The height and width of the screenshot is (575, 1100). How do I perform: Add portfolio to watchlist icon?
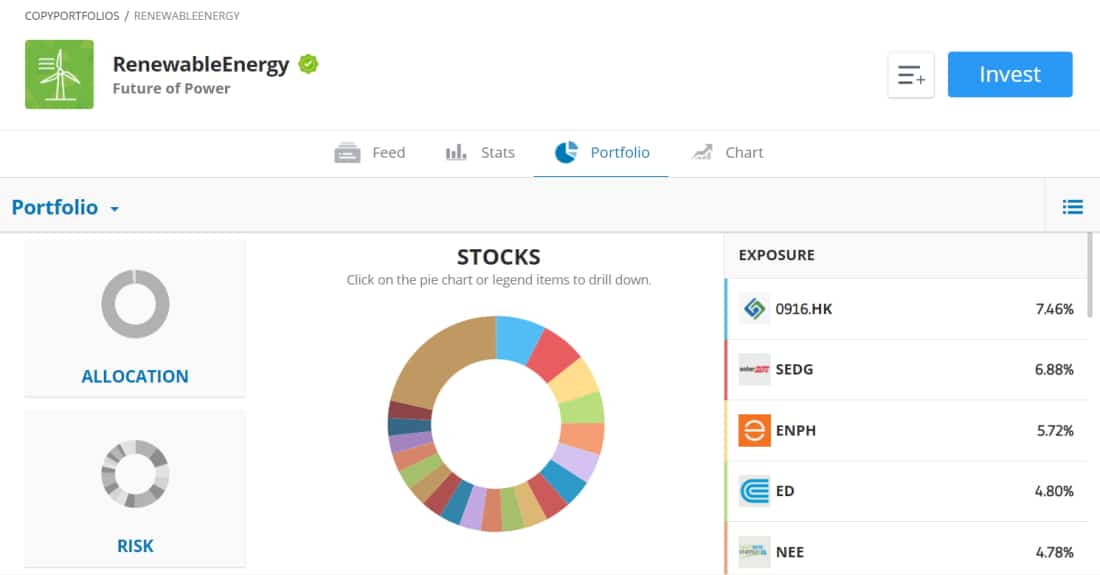click(x=911, y=74)
